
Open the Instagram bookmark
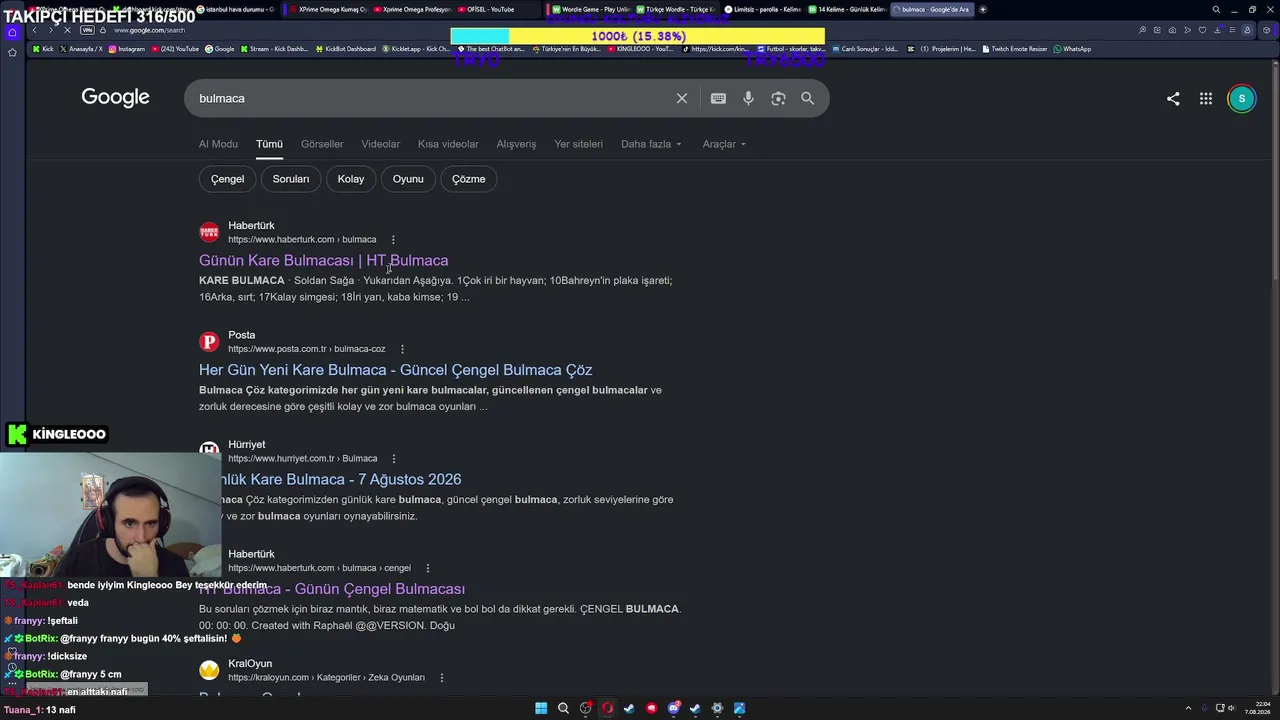pyautogui.click(x=127, y=49)
